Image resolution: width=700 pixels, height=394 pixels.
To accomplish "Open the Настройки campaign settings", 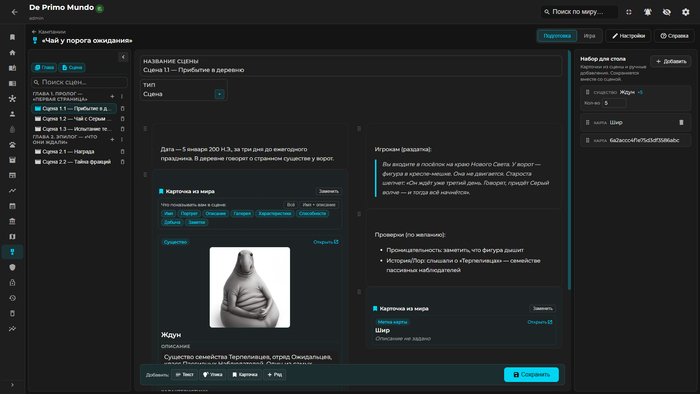I will pyautogui.click(x=628, y=36).
